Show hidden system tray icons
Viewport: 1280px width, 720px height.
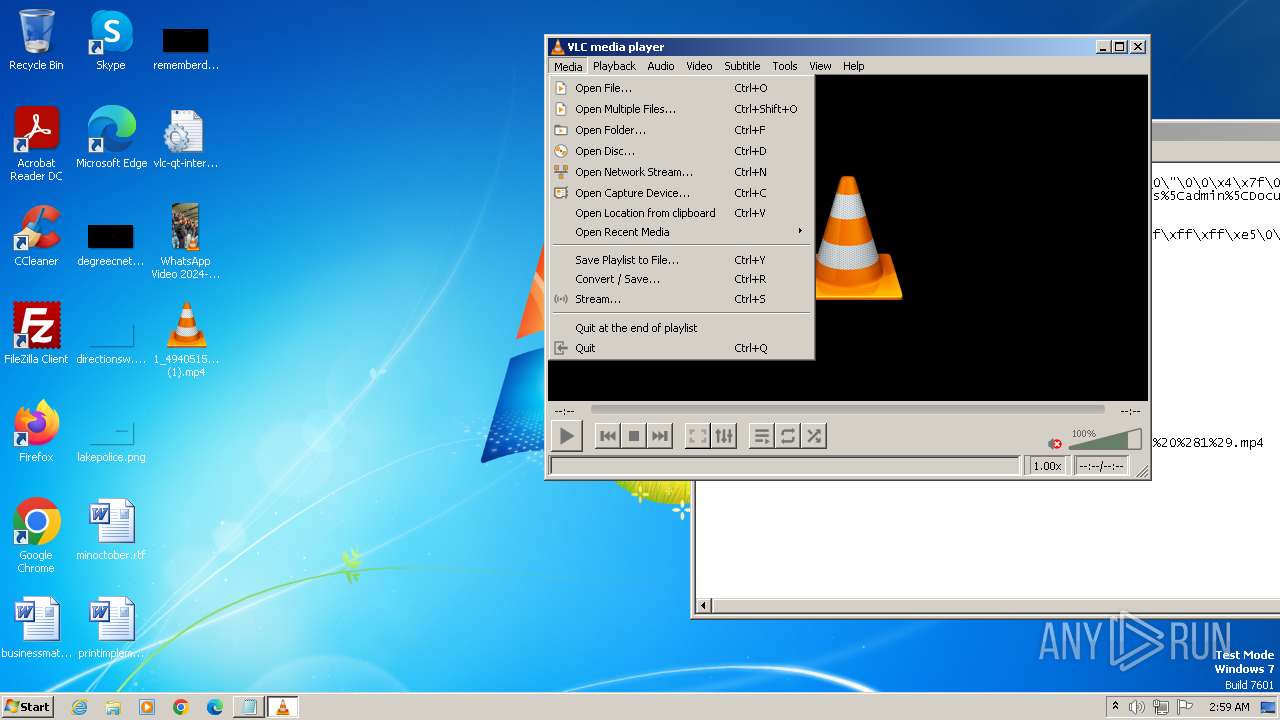point(1115,707)
